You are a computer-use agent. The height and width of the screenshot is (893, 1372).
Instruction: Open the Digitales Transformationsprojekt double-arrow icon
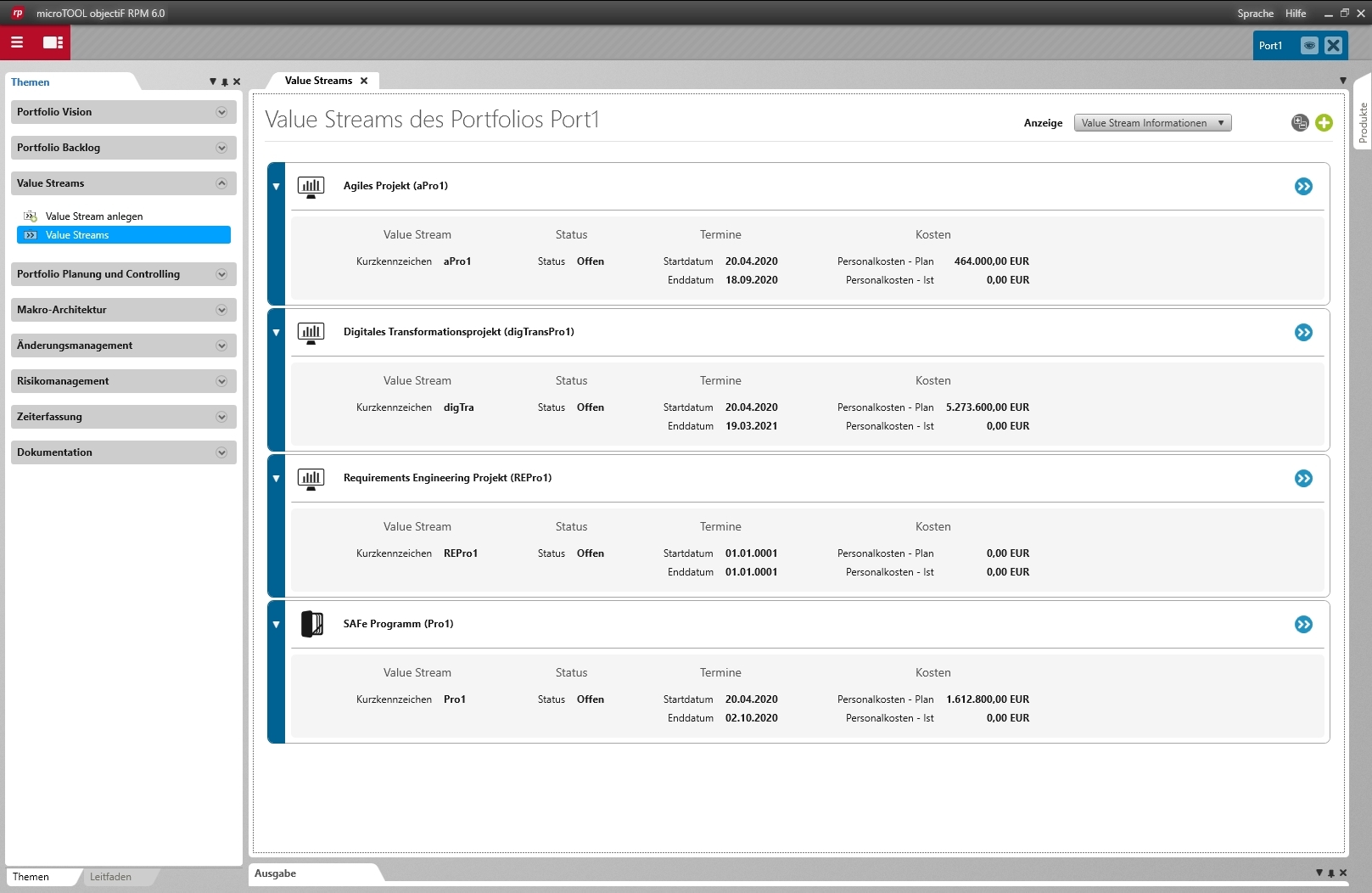point(1304,333)
